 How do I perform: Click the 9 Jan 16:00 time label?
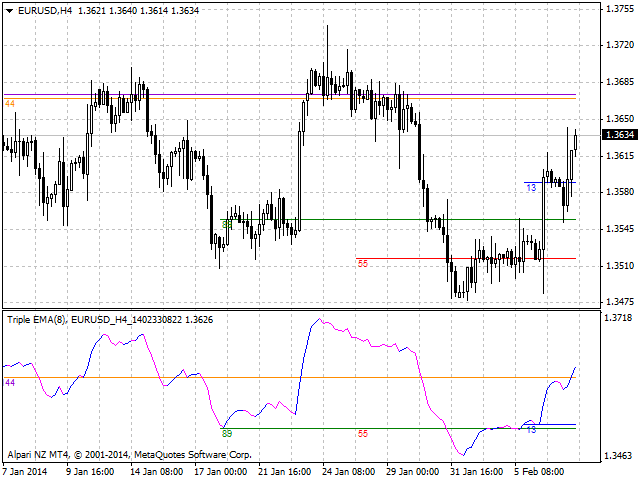(90, 472)
